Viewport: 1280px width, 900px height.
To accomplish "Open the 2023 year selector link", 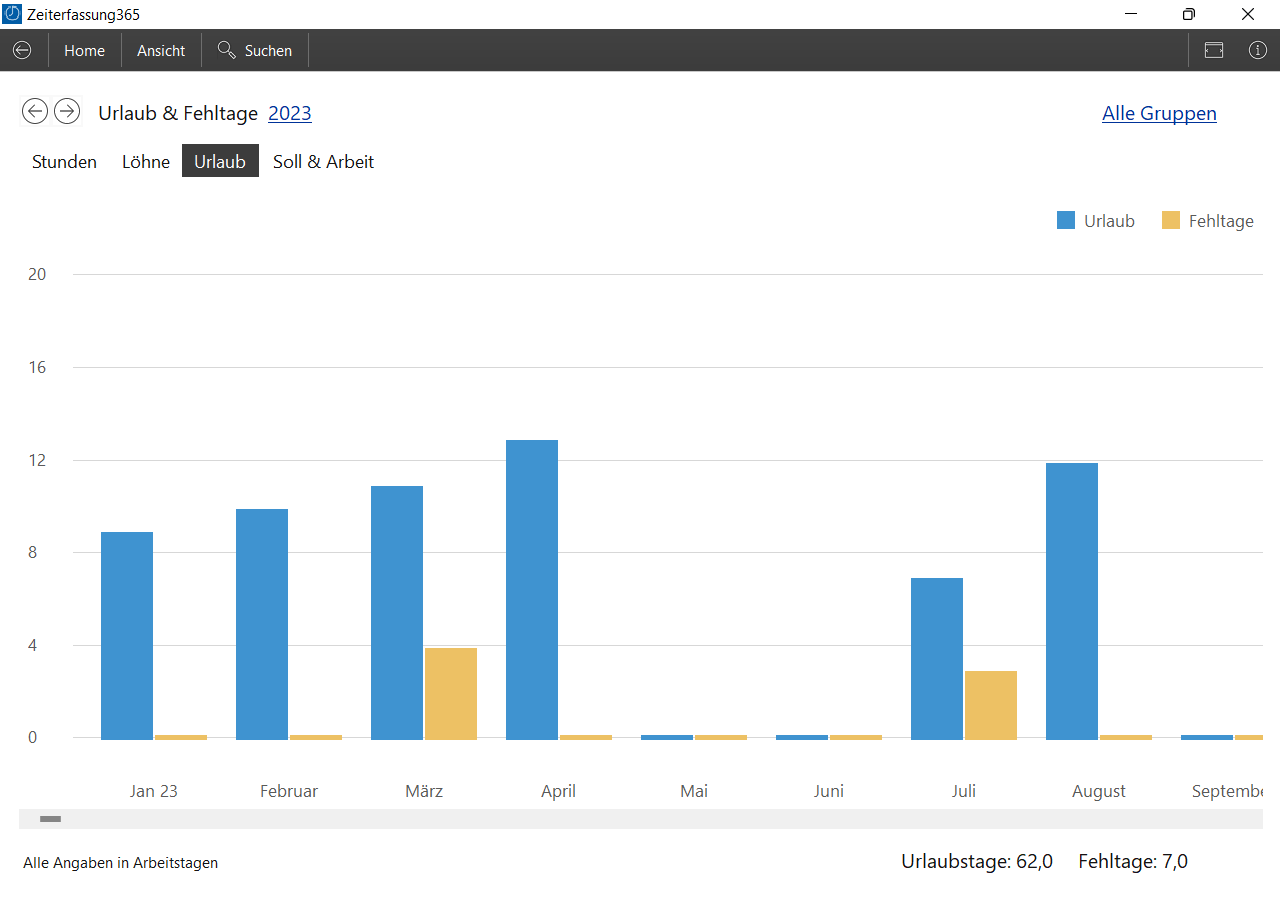I will pos(290,113).
